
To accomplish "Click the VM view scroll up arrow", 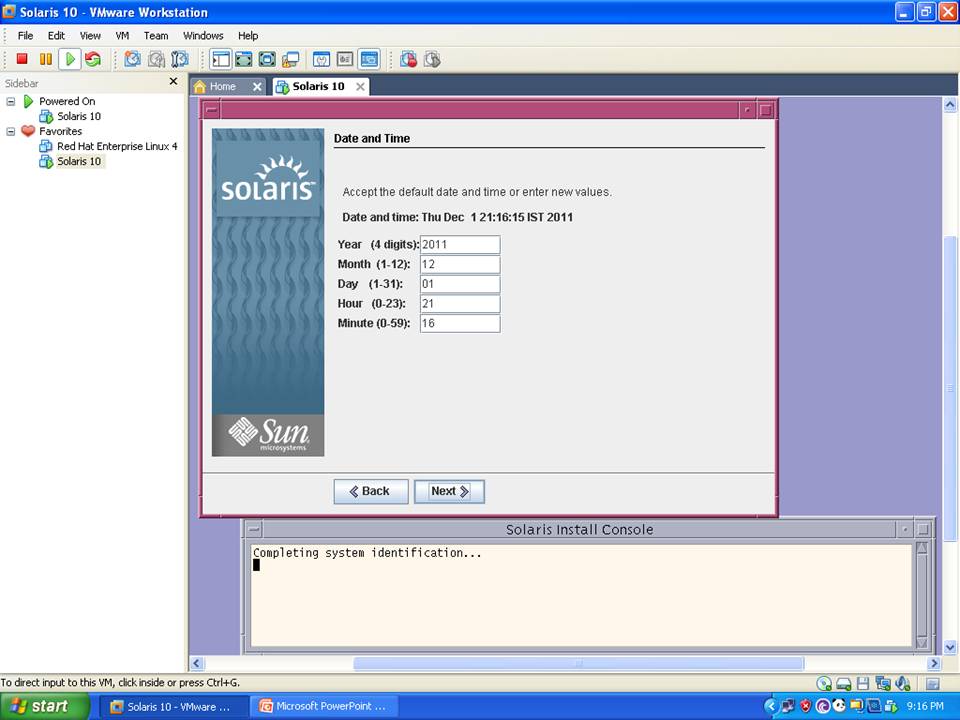I will (x=950, y=105).
